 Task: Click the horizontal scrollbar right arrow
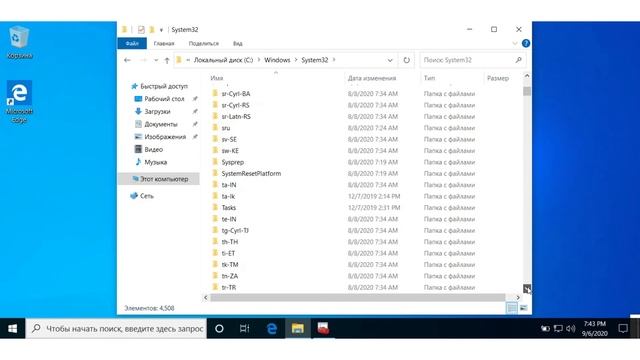pyautogui.click(x=518, y=298)
